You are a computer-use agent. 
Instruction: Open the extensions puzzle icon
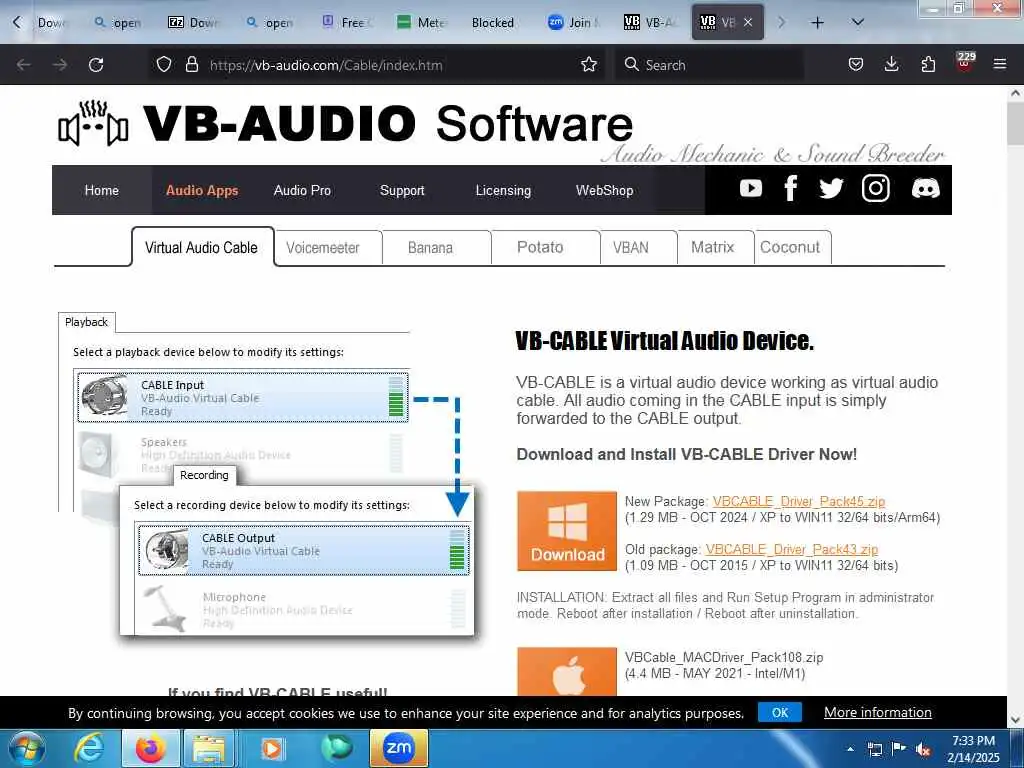928,65
